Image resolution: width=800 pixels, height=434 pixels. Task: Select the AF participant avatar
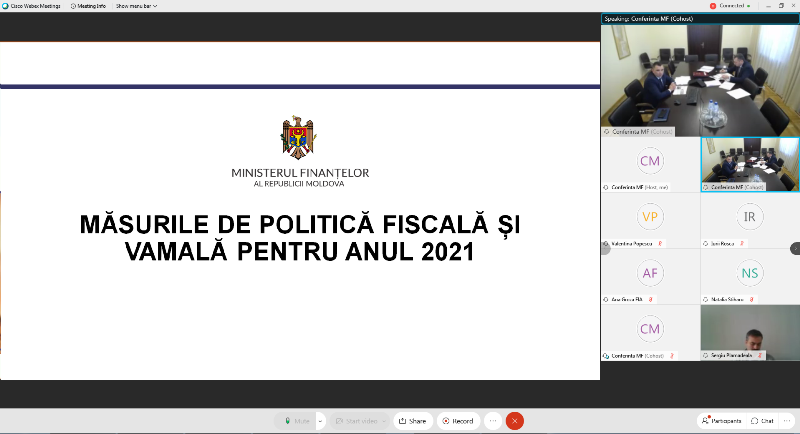650,273
